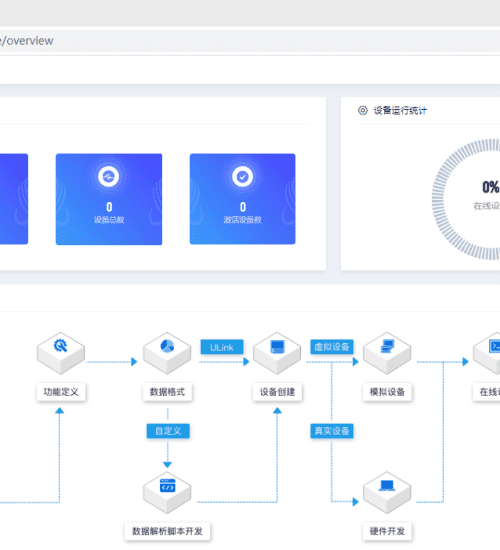500x550 pixels.
Task: Select the 设备创建 device cube icon
Action: [x=277, y=353]
